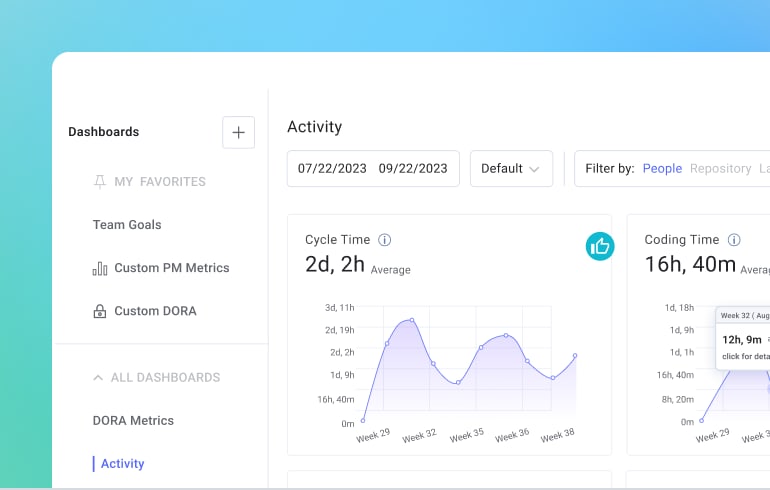Open DORA Metrics dashboard
The width and height of the screenshot is (770, 490).
[133, 420]
